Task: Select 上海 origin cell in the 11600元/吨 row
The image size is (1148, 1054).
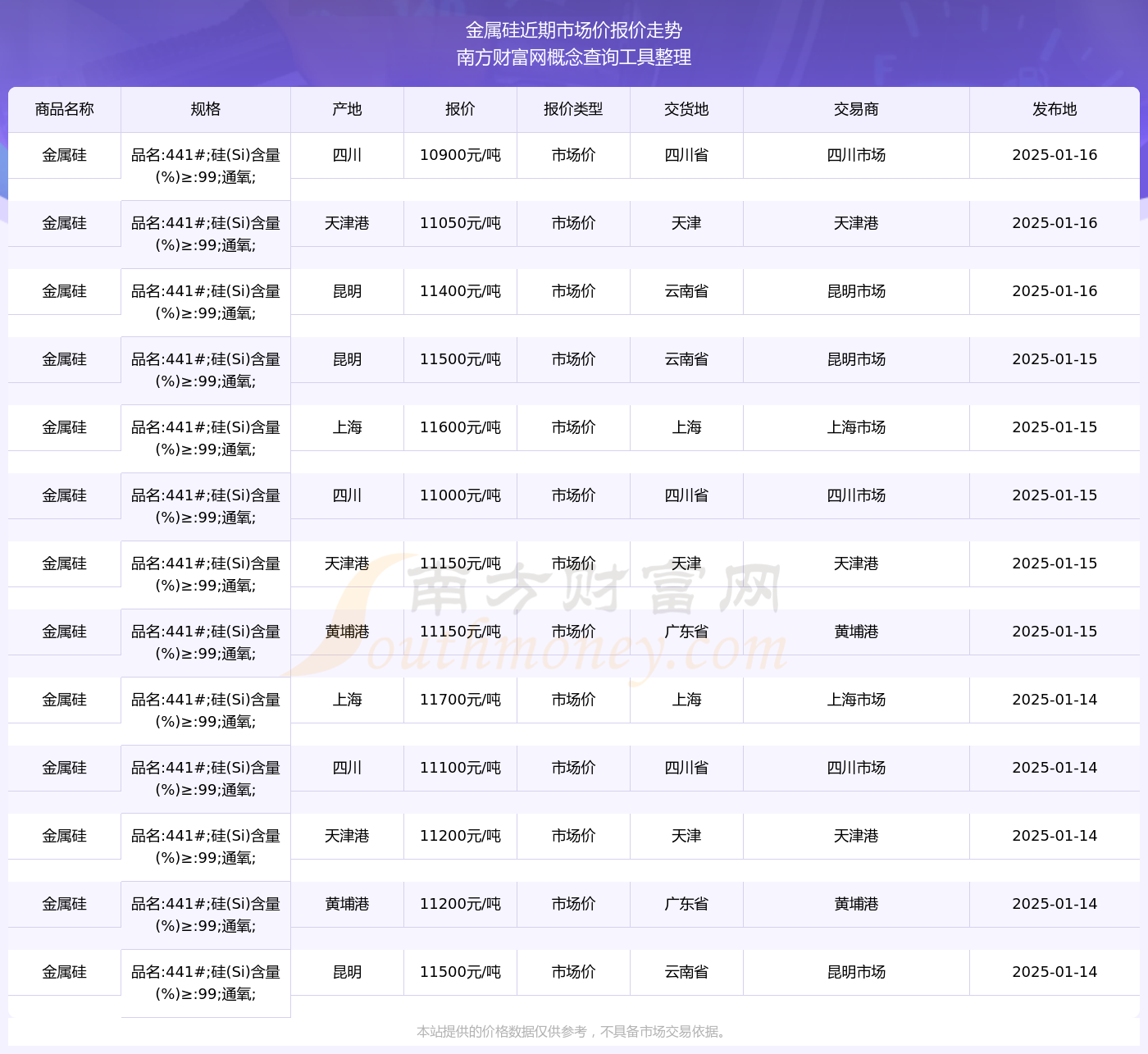Action: (348, 427)
